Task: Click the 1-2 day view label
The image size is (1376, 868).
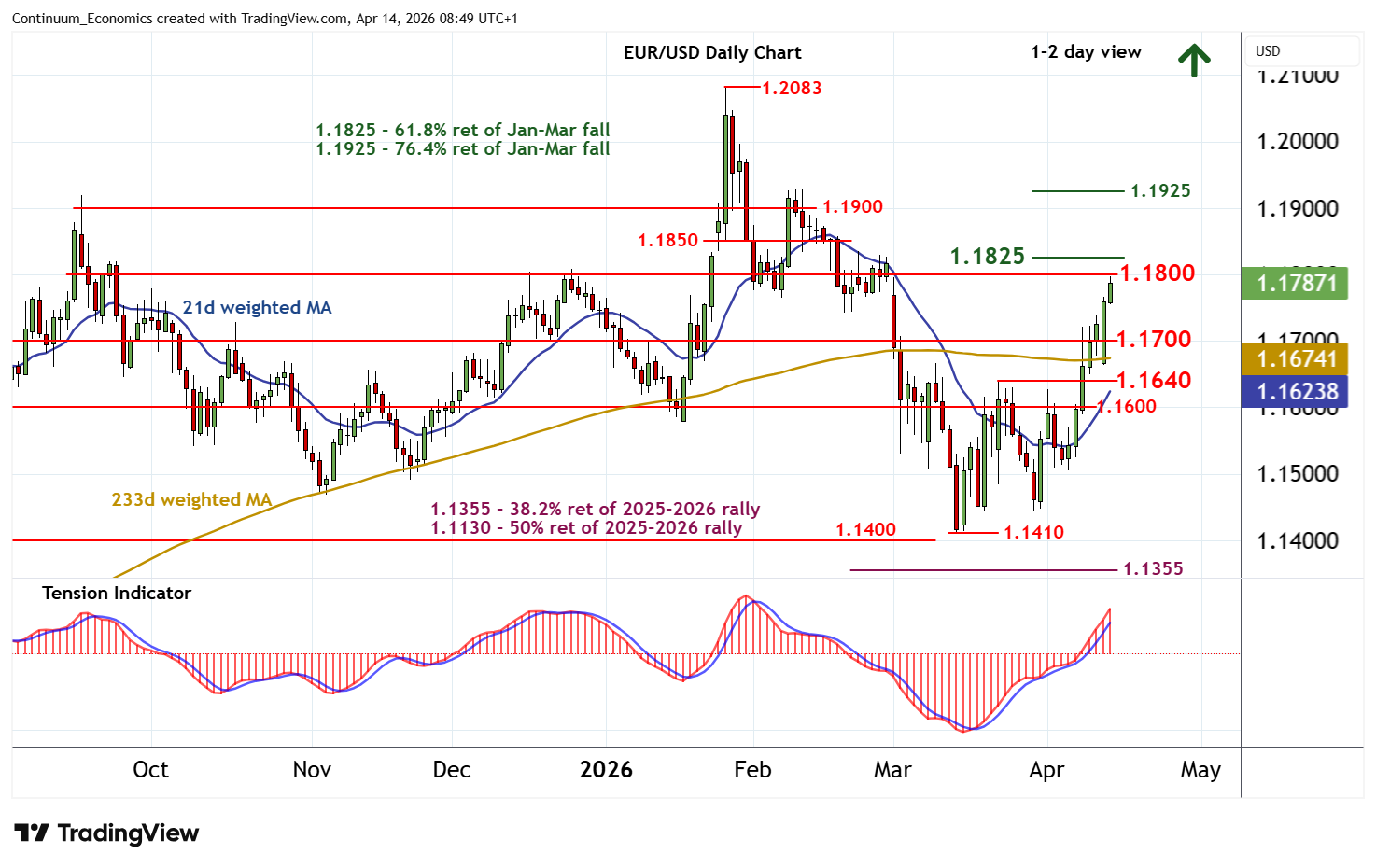Action: [1085, 52]
